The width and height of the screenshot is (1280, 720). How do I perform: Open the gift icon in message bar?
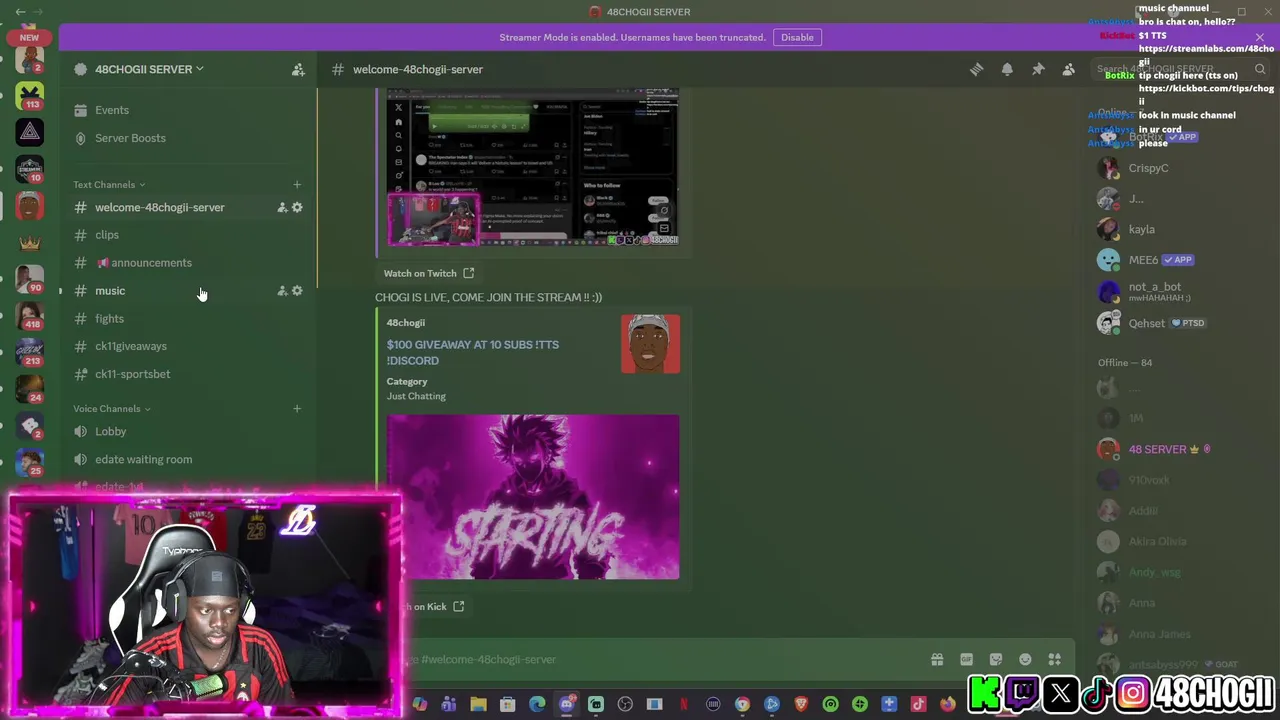coord(937,659)
